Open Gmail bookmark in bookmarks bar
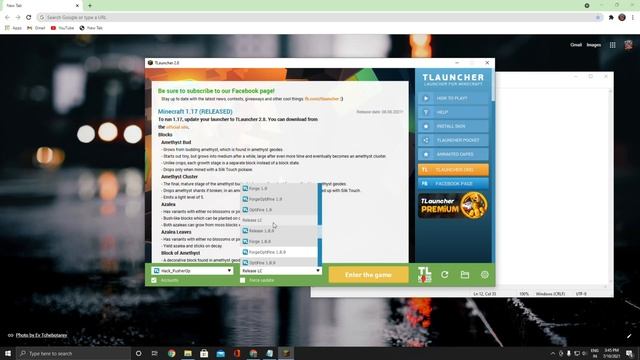 pyautogui.click(x=36, y=28)
